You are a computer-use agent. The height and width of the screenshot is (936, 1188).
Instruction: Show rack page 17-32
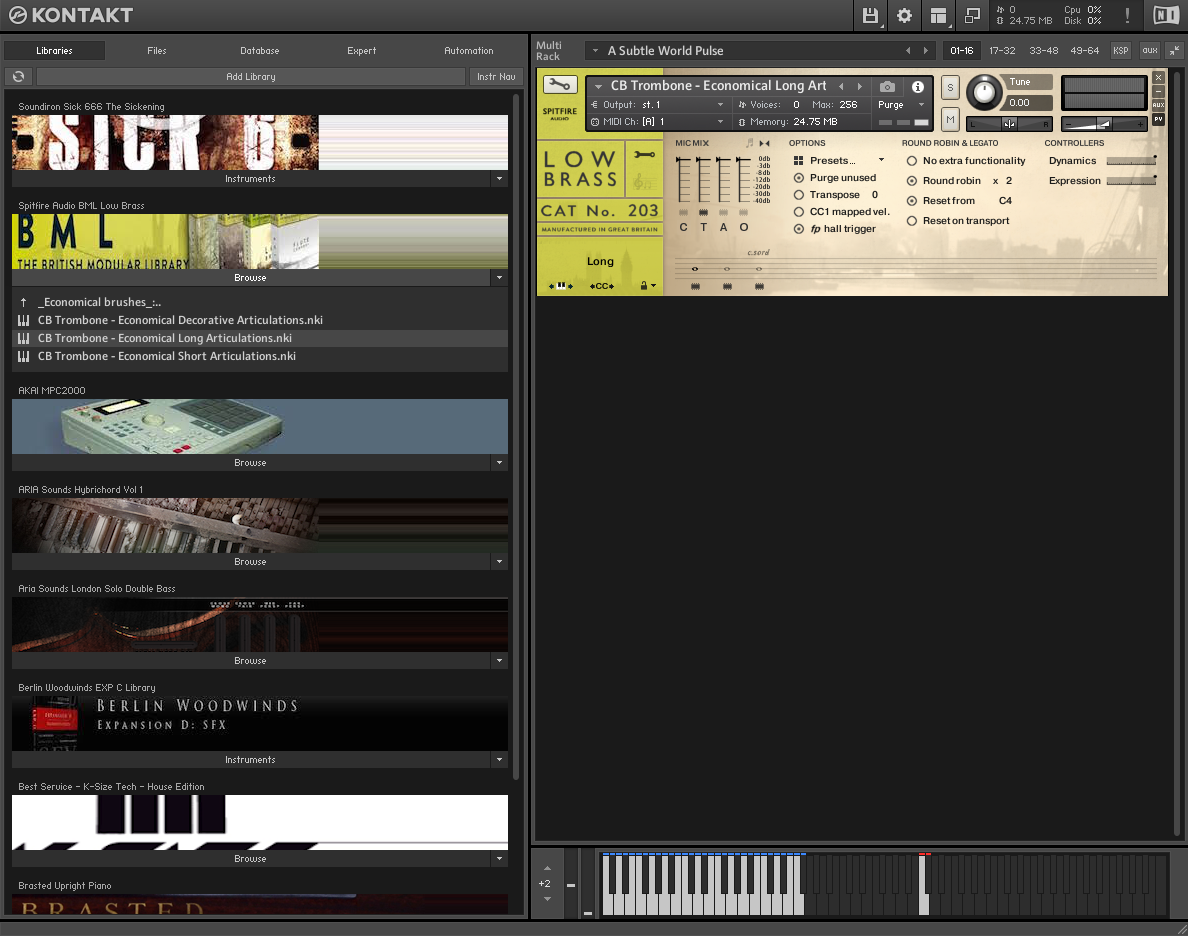(1002, 51)
